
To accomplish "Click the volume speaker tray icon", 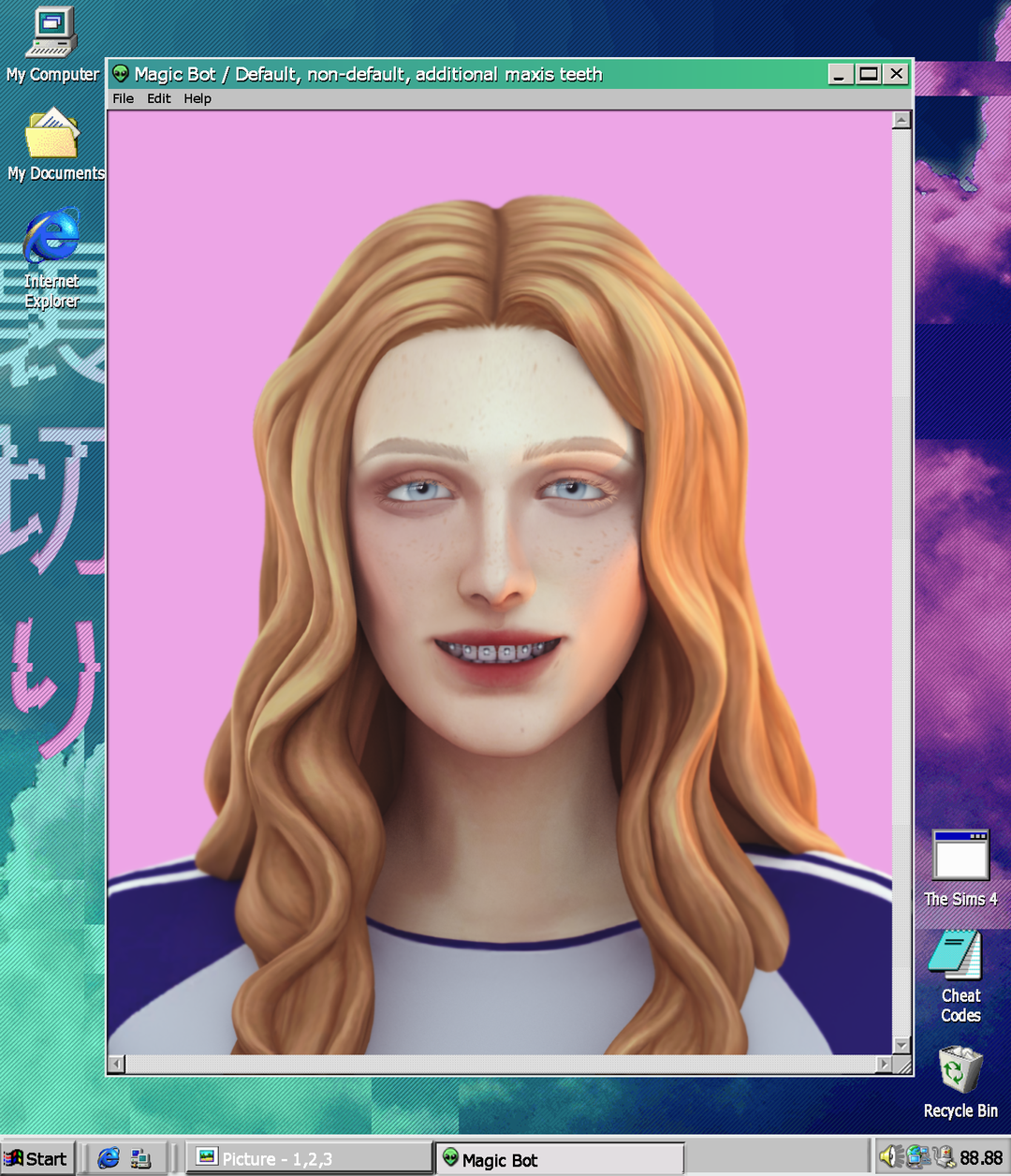I will point(888,1157).
